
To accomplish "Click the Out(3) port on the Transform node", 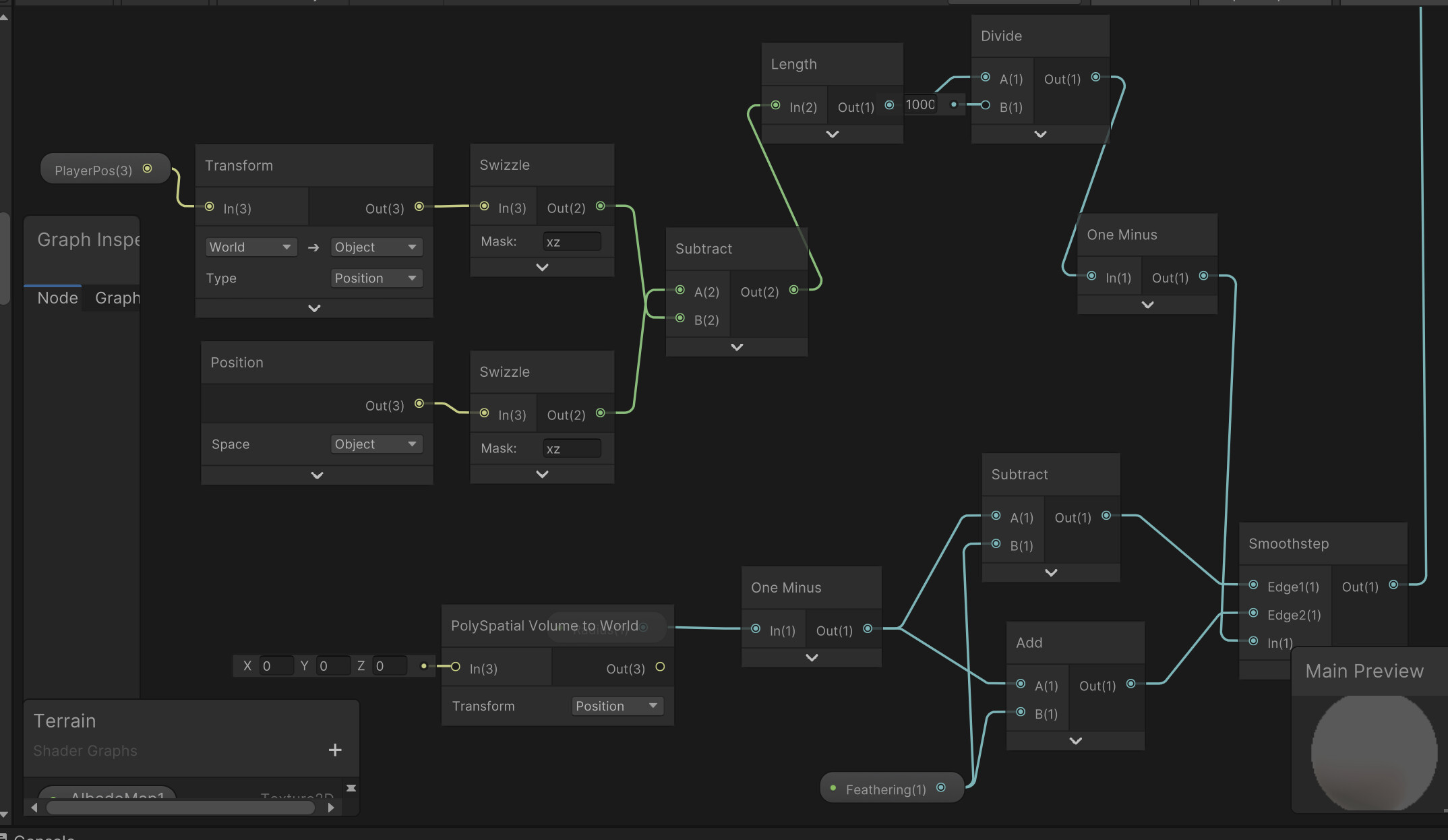I will click(419, 207).
